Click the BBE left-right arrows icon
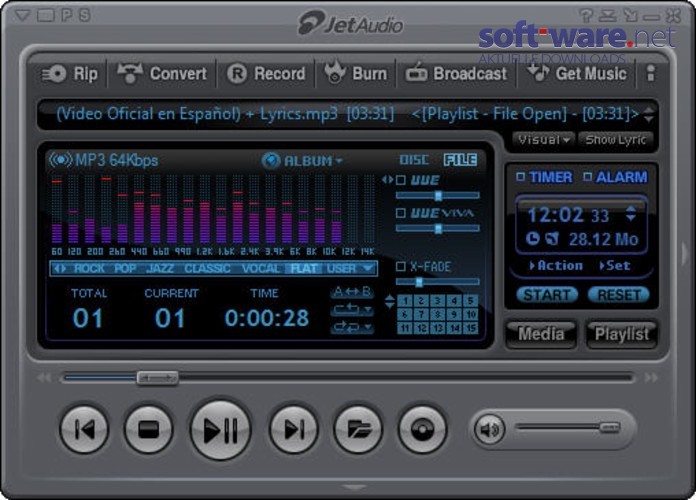Screen dimensions: 696x500 point(388,180)
